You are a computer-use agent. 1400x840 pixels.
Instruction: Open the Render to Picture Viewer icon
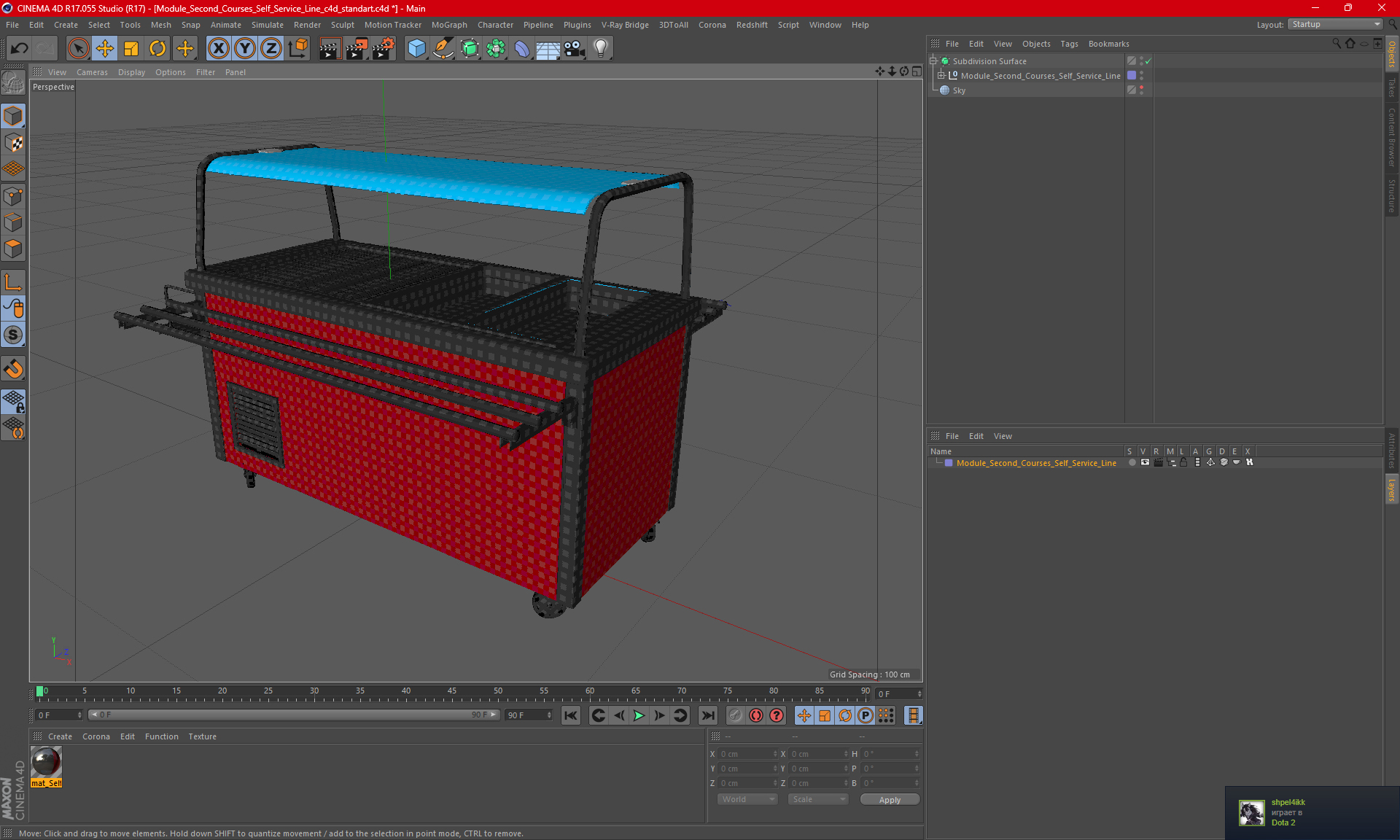coord(357,49)
